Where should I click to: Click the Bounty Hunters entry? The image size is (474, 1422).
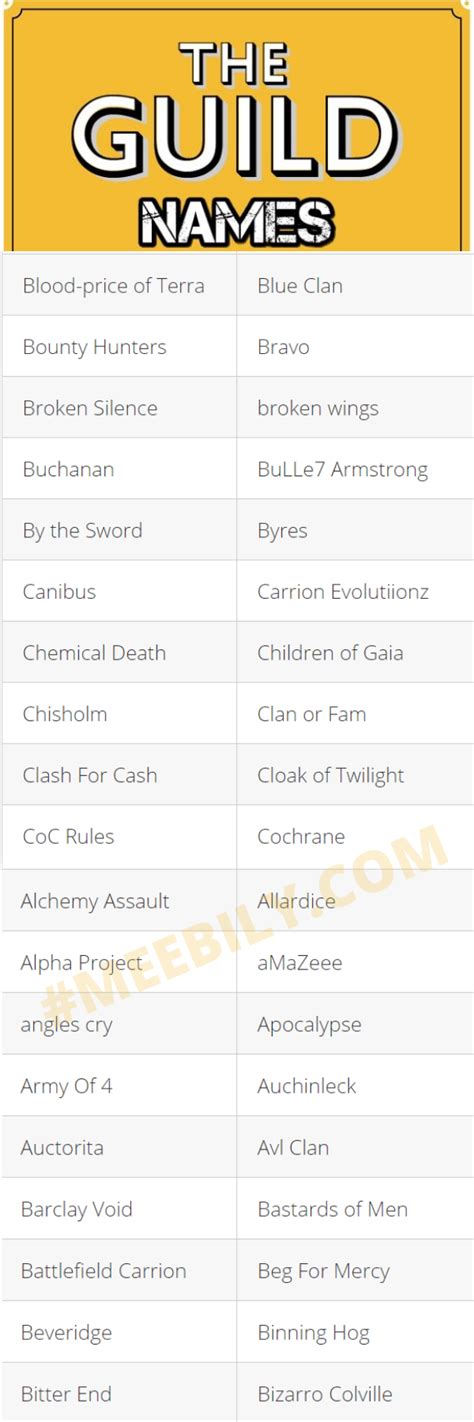pos(119,346)
